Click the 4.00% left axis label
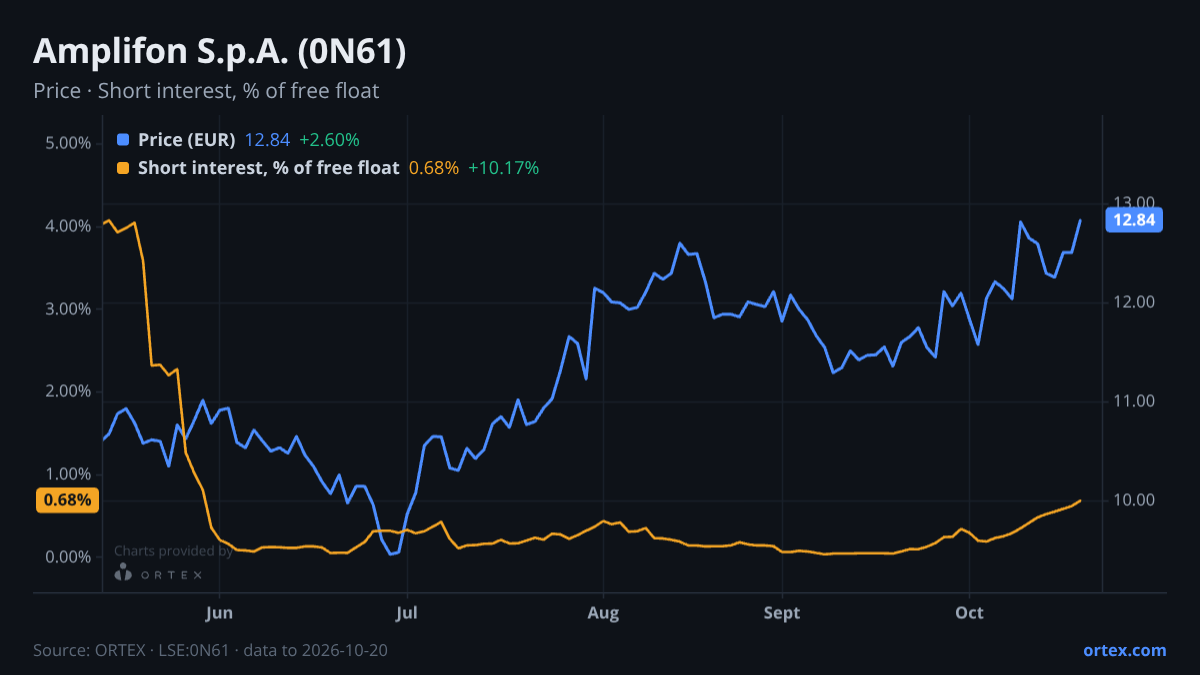This screenshot has width=1200, height=675. (x=68, y=226)
